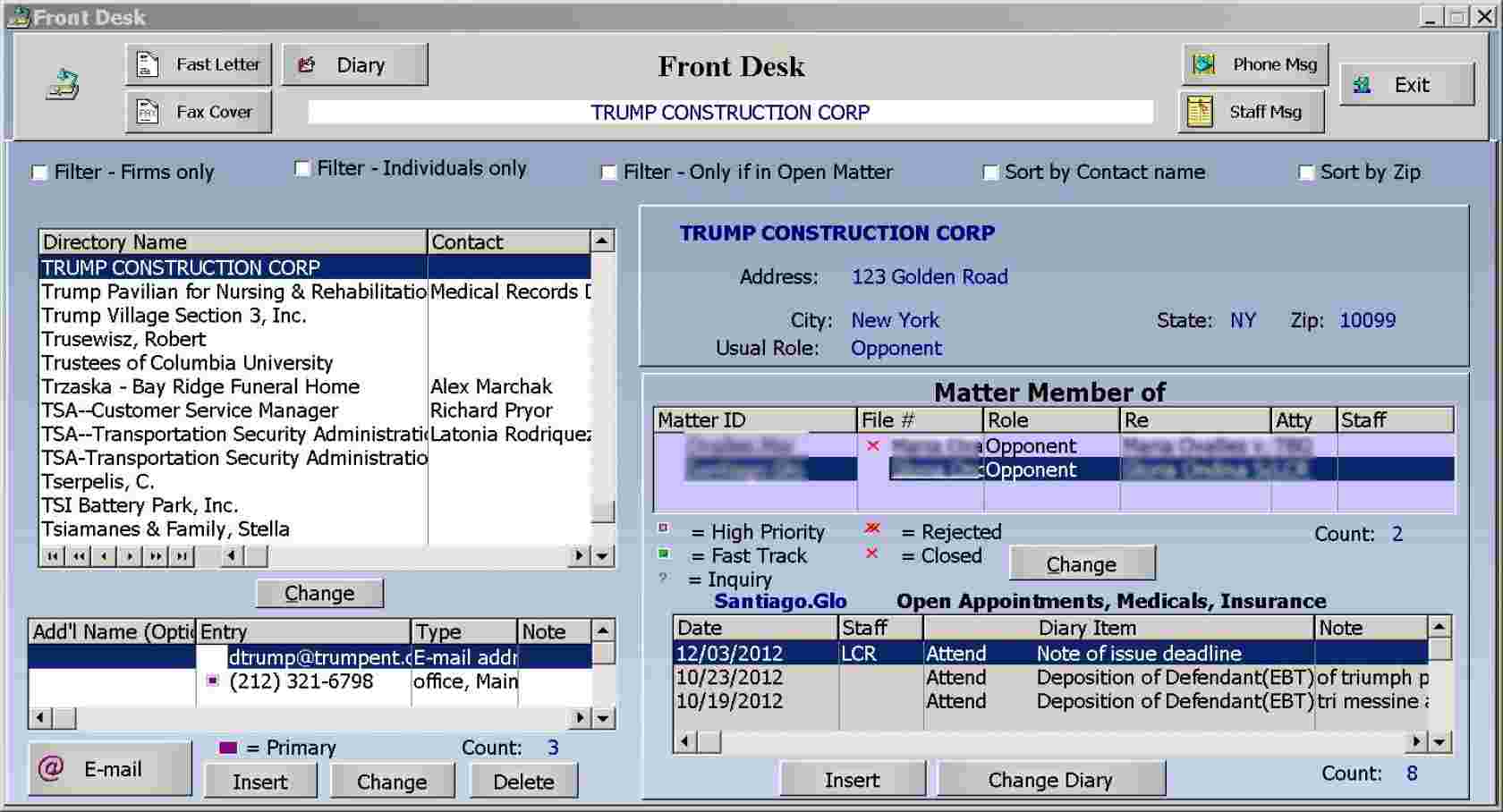Click Insert button under contact entries
Image resolution: width=1503 pixels, height=812 pixels.
point(260,782)
